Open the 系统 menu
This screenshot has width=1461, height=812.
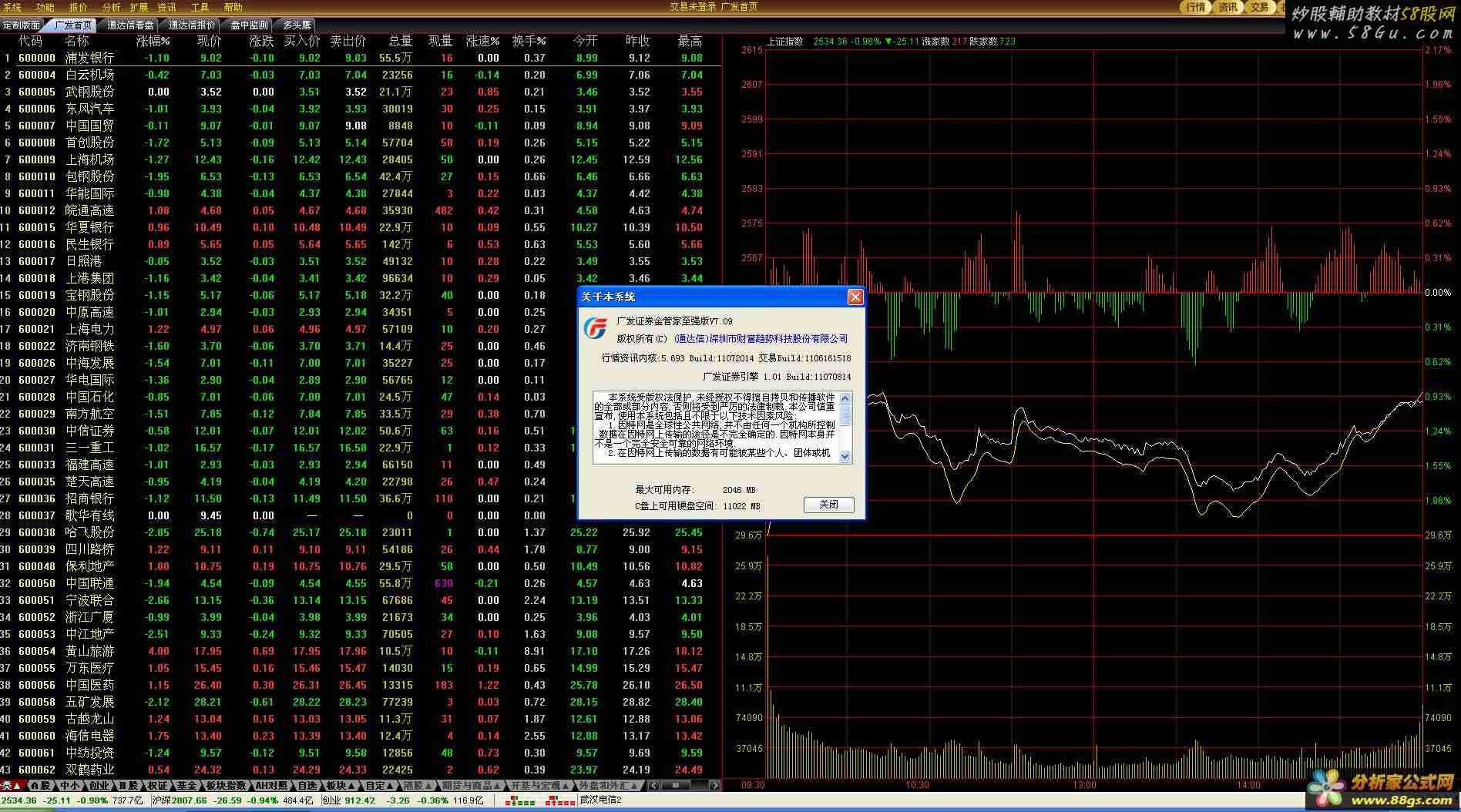[12, 7]
